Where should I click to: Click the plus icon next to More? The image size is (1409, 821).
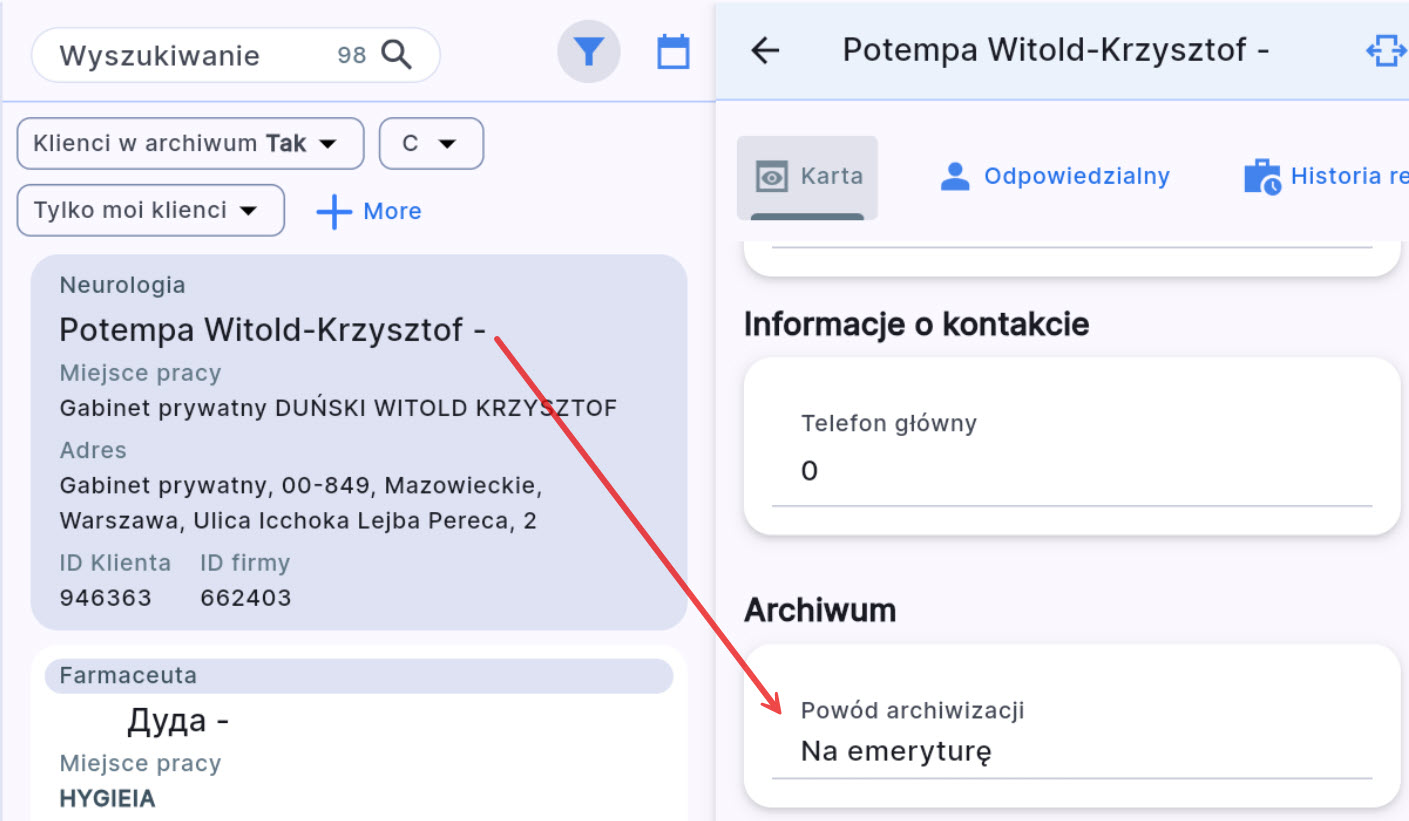[333, 211]
